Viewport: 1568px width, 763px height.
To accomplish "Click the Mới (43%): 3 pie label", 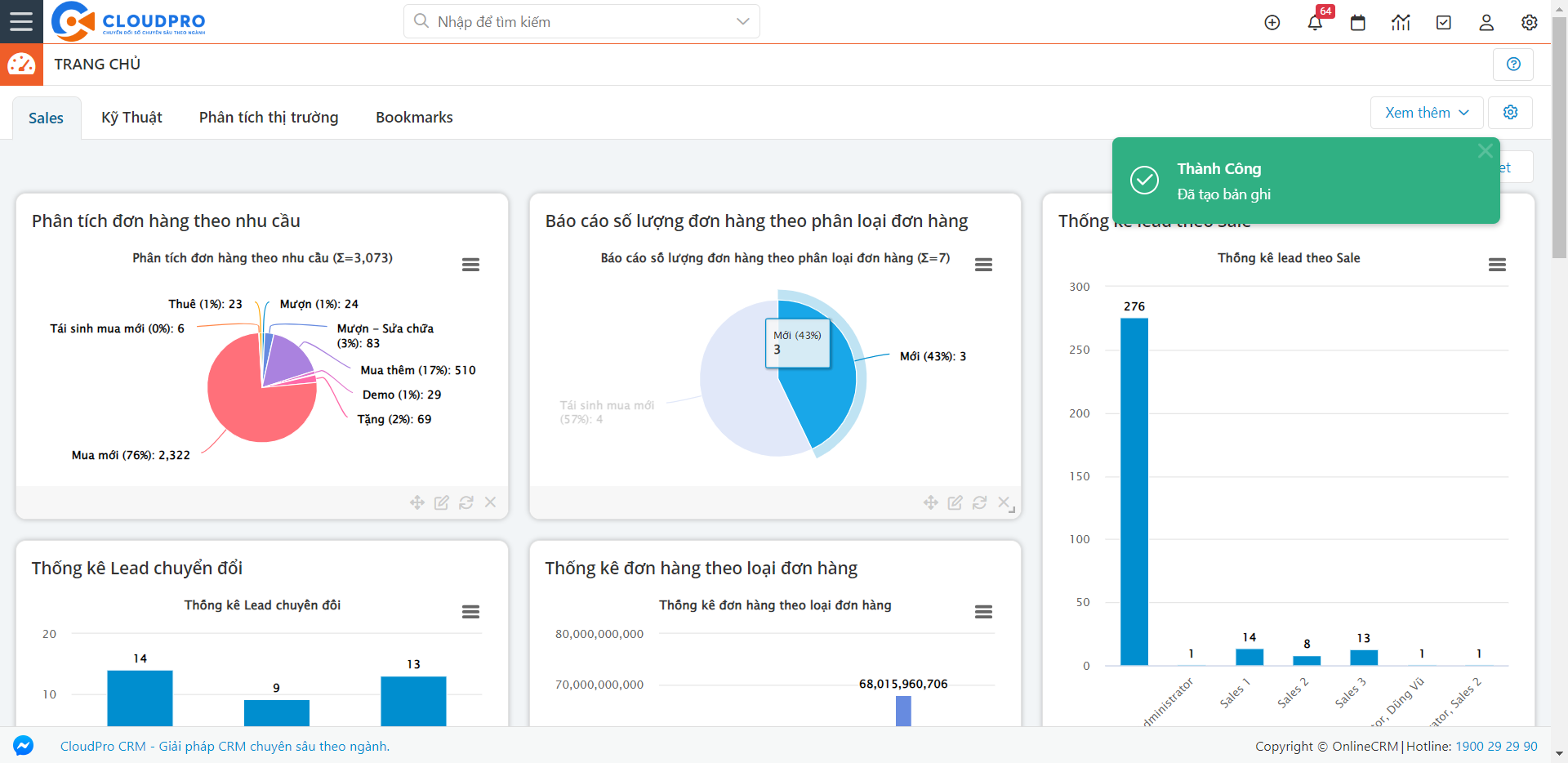I will pos(933,356).
